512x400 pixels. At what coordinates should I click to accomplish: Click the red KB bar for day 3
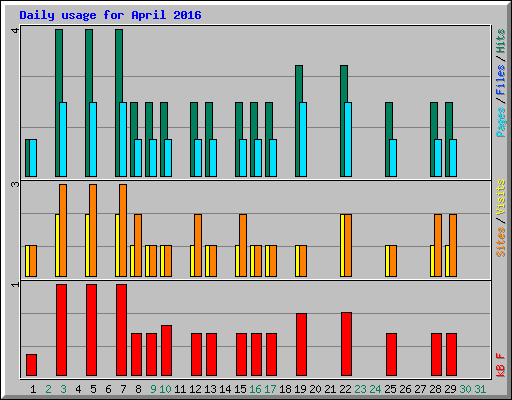coord(61,330)
